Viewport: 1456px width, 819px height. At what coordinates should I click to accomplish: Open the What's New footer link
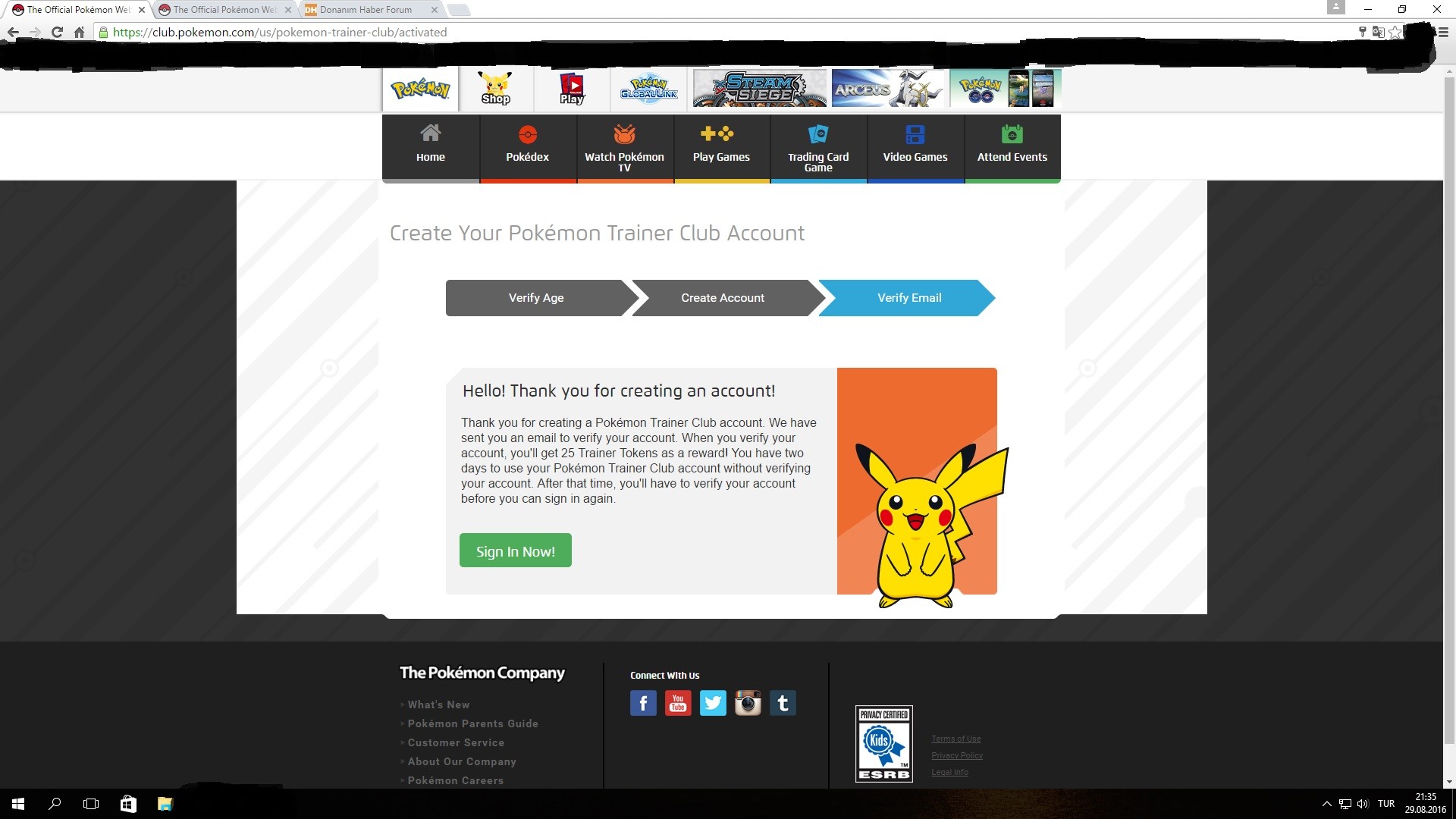coord(438,704)
